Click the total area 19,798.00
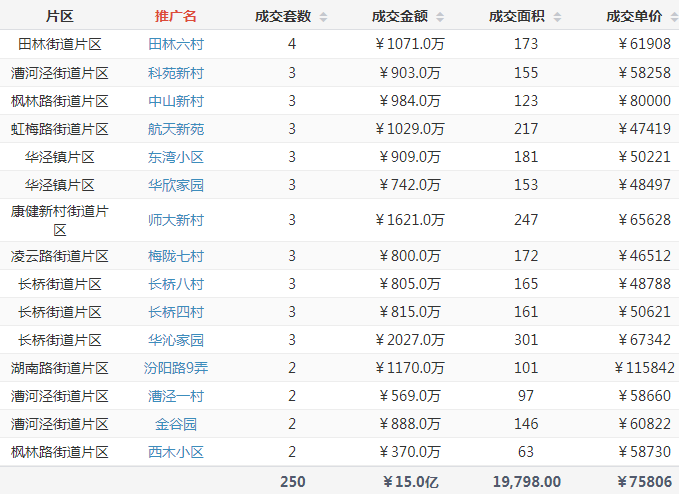 [x=527, y=482]
